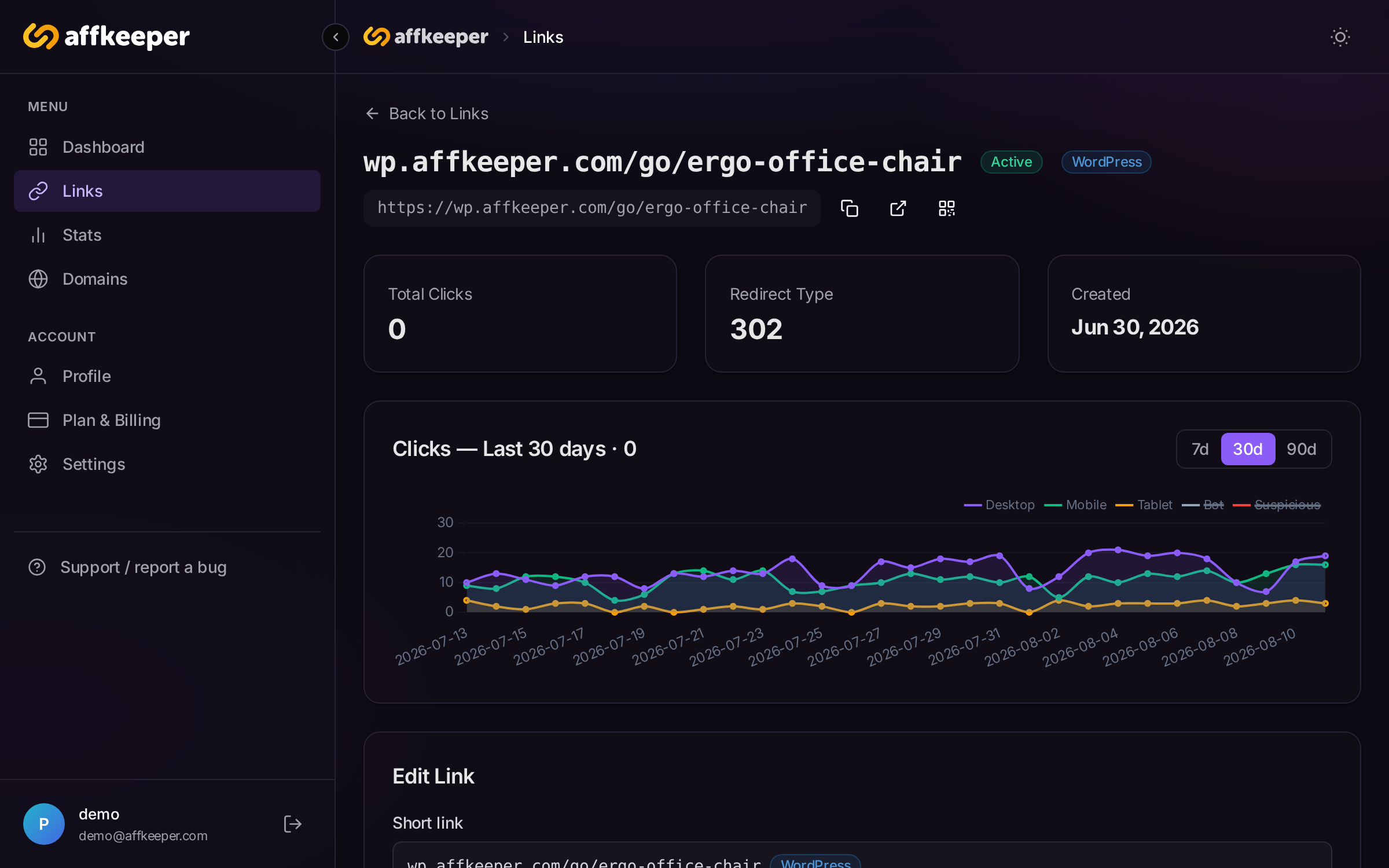Show QR code for the link
The width and height of the screenshot is (1389, 868).
click(946, 208)
